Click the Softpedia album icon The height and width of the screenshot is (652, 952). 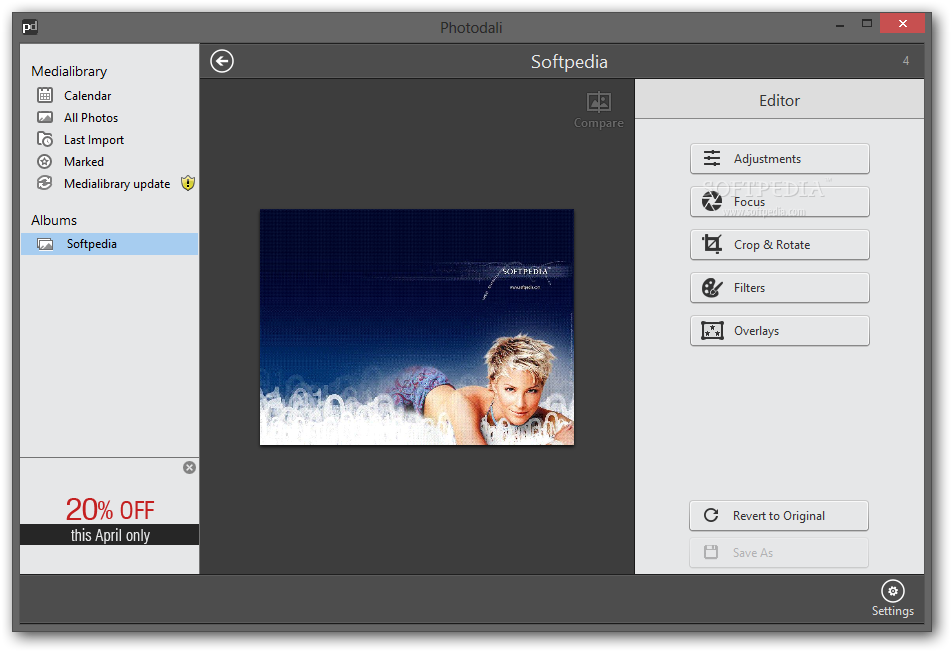45,244
